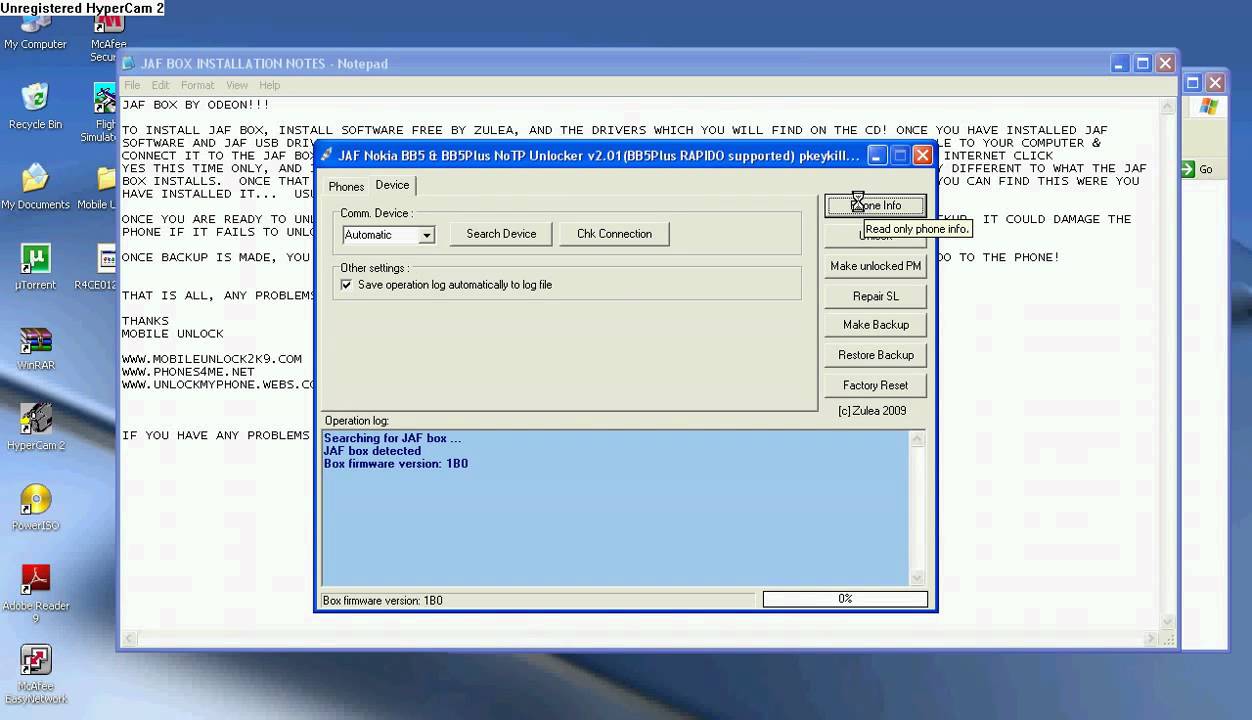
Task: Click 'WWW.MOBILEUNLOCK2K9.COM' text in Notepad
Action: click(x=211, y=358)
